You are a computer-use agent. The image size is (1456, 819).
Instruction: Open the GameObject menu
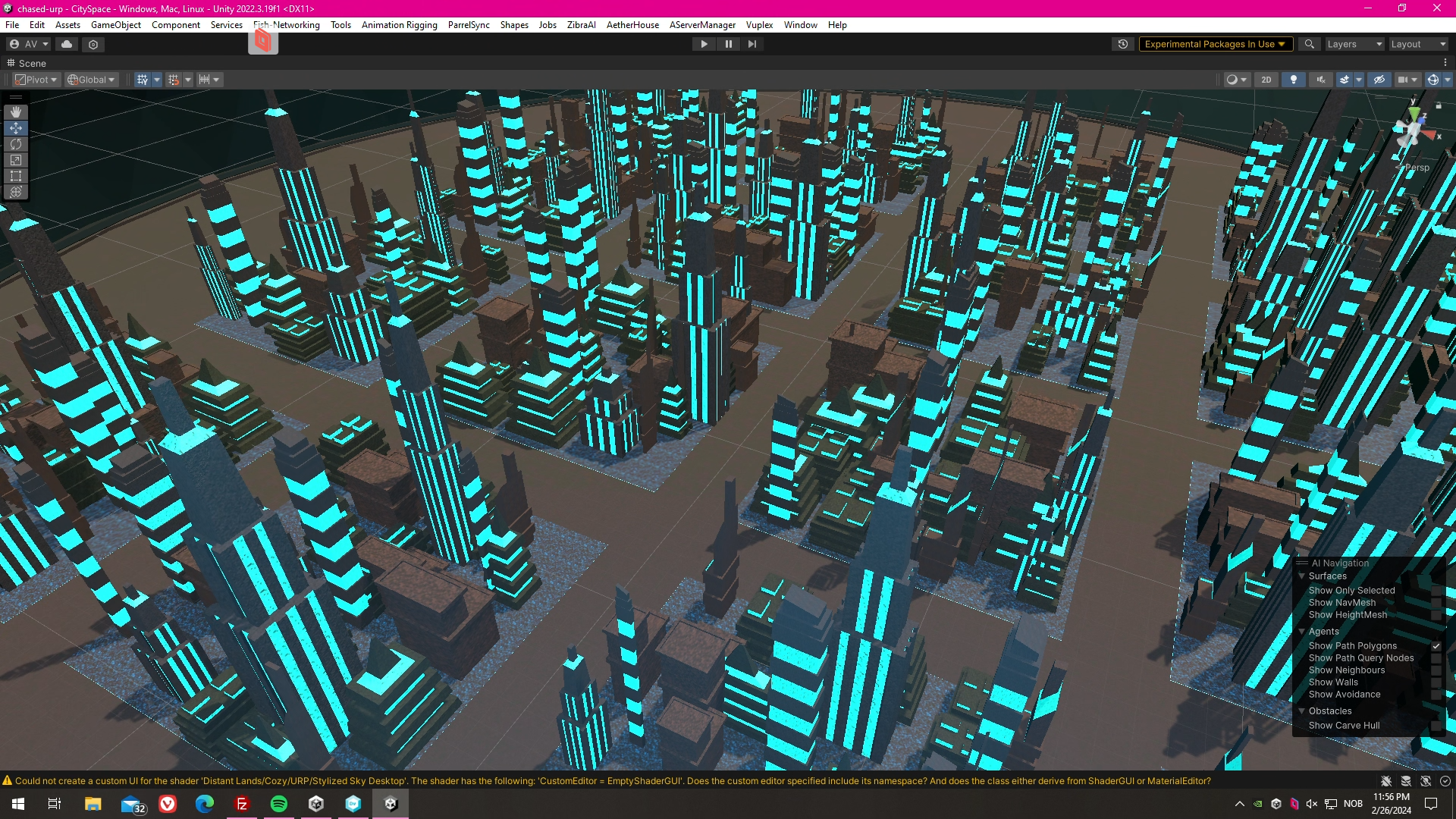click(115, 25)
